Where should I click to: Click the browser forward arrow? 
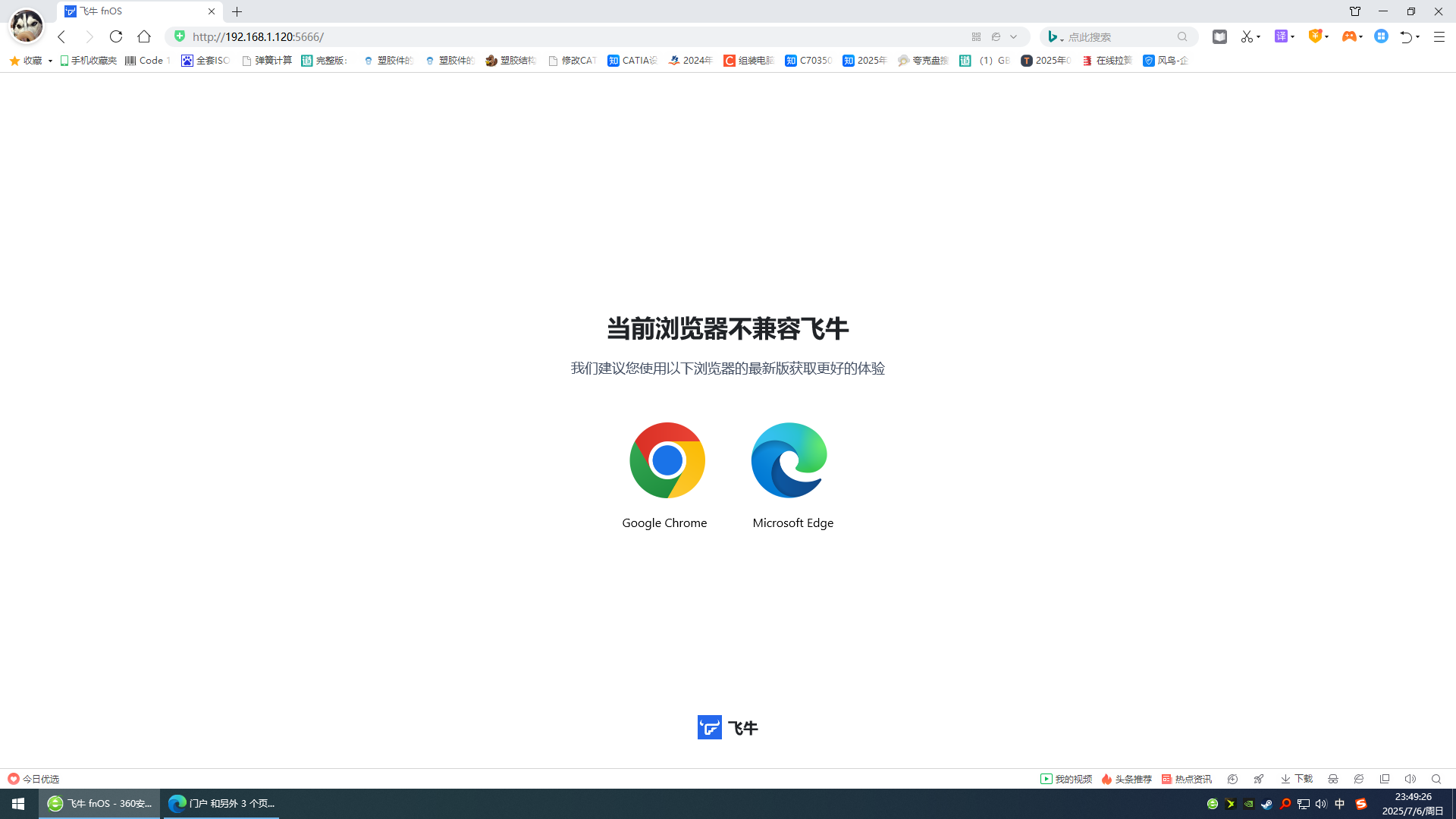click(x=89, y=36)
